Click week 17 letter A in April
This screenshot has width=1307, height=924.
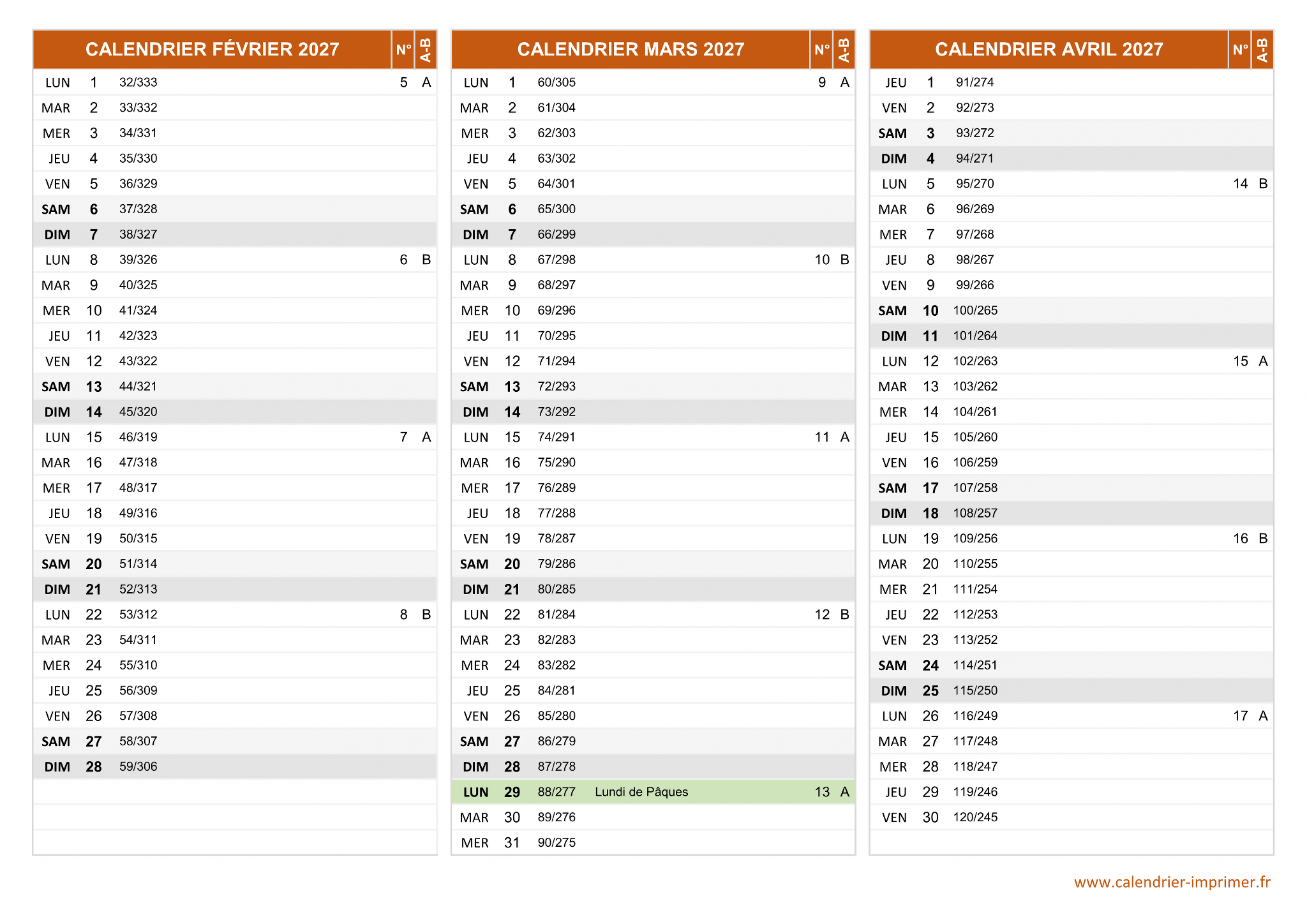coord(1263,716)
